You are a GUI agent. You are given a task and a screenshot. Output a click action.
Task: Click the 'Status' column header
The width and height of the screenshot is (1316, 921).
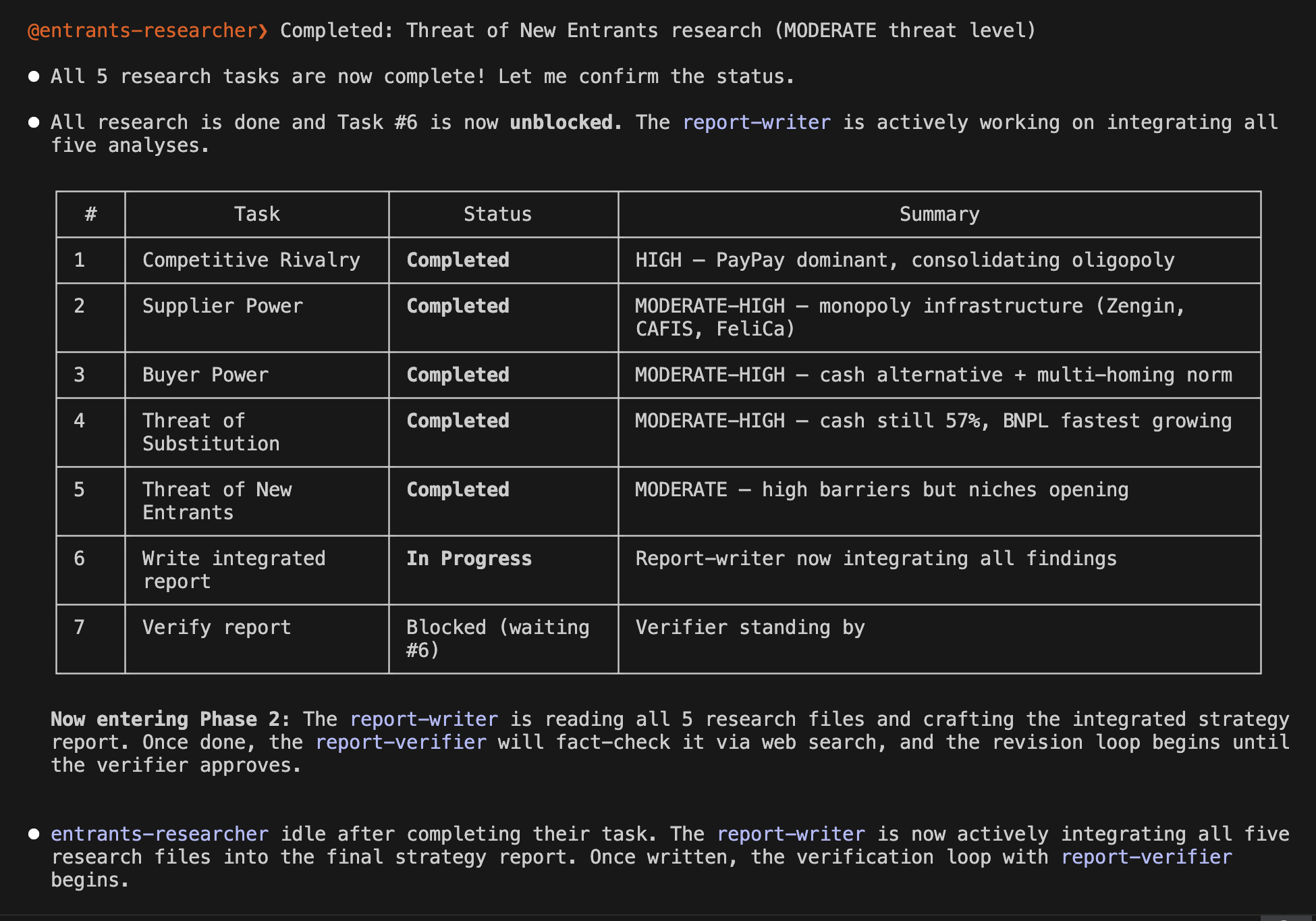[497, 215]
